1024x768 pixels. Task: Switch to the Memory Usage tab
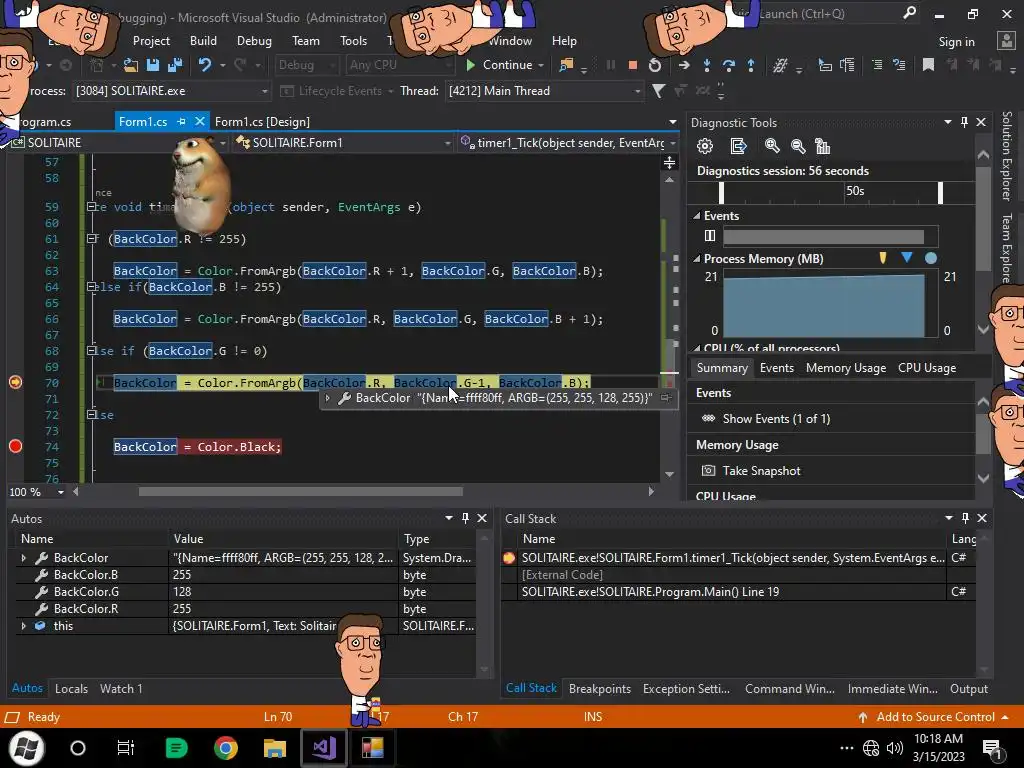846,368
